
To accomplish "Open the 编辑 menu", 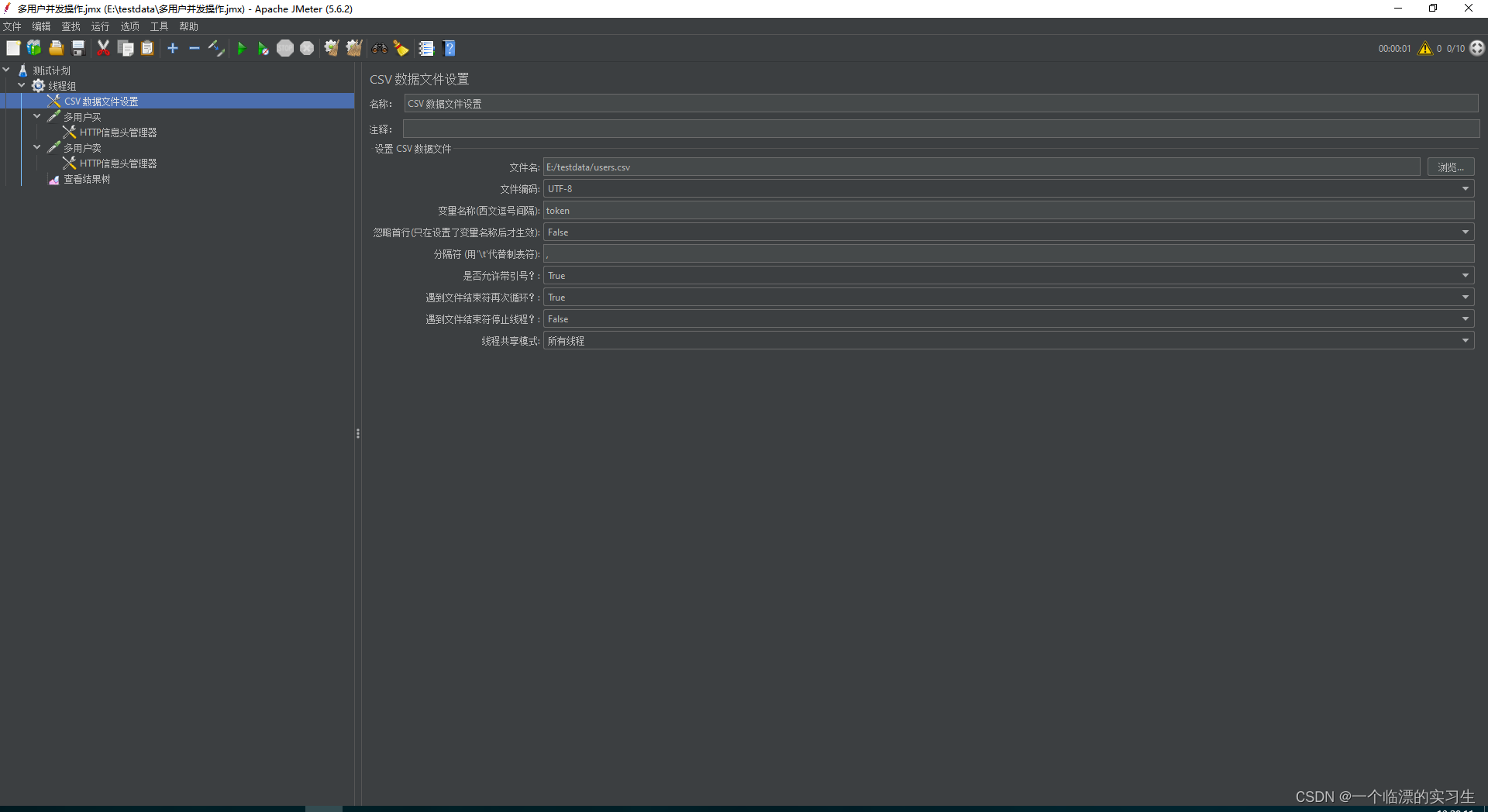I will point(41,26).
